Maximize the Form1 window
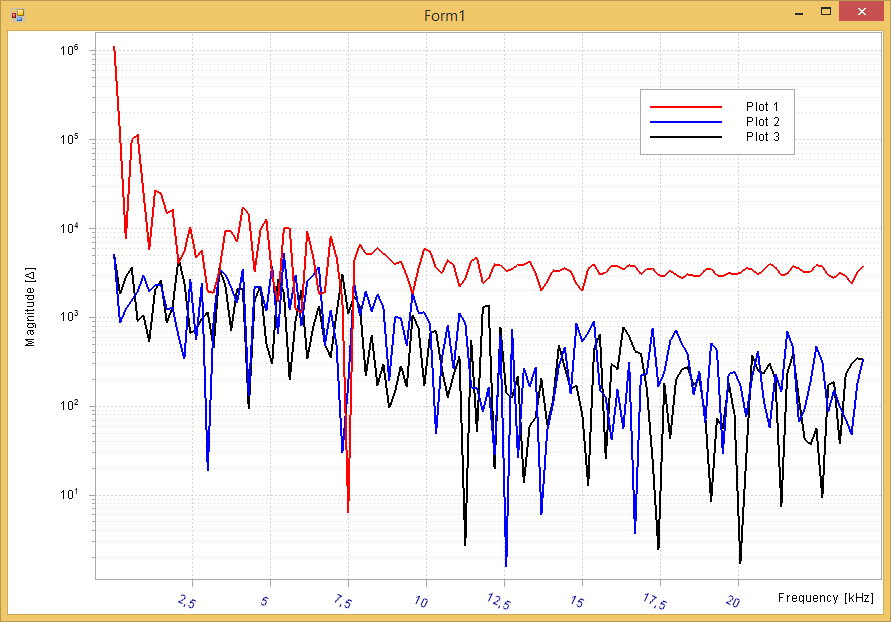This screenshot has width=891, height=622. pos(826,13)
